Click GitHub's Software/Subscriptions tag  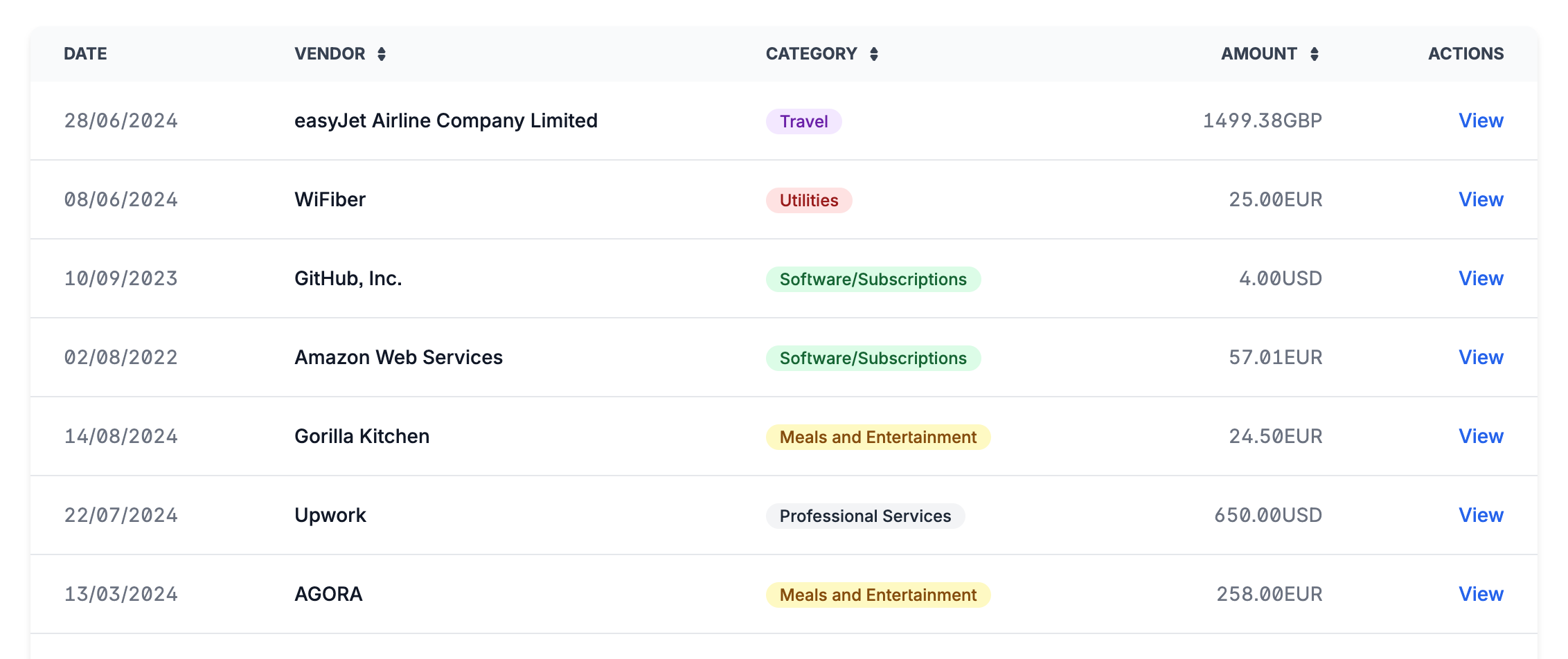873,280
